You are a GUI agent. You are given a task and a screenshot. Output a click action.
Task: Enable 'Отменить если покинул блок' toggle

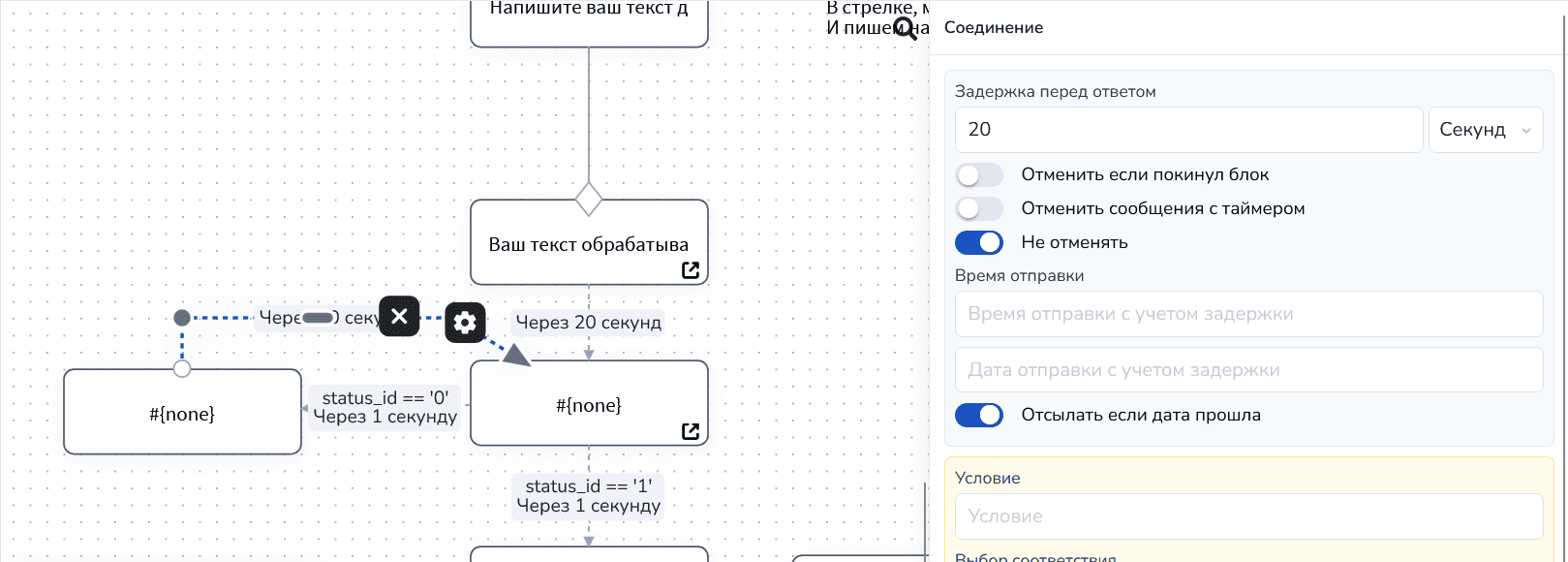pyautogui.click(x=979, y=174)
